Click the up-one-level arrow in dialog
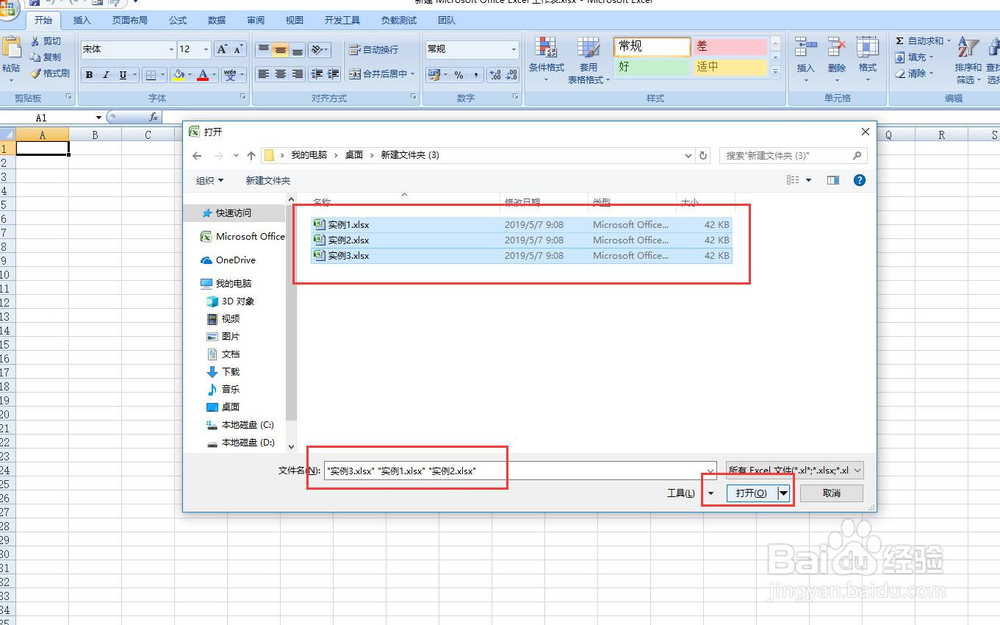The height and width of the screenshot is (625, 1000). [x=251, y=156]
